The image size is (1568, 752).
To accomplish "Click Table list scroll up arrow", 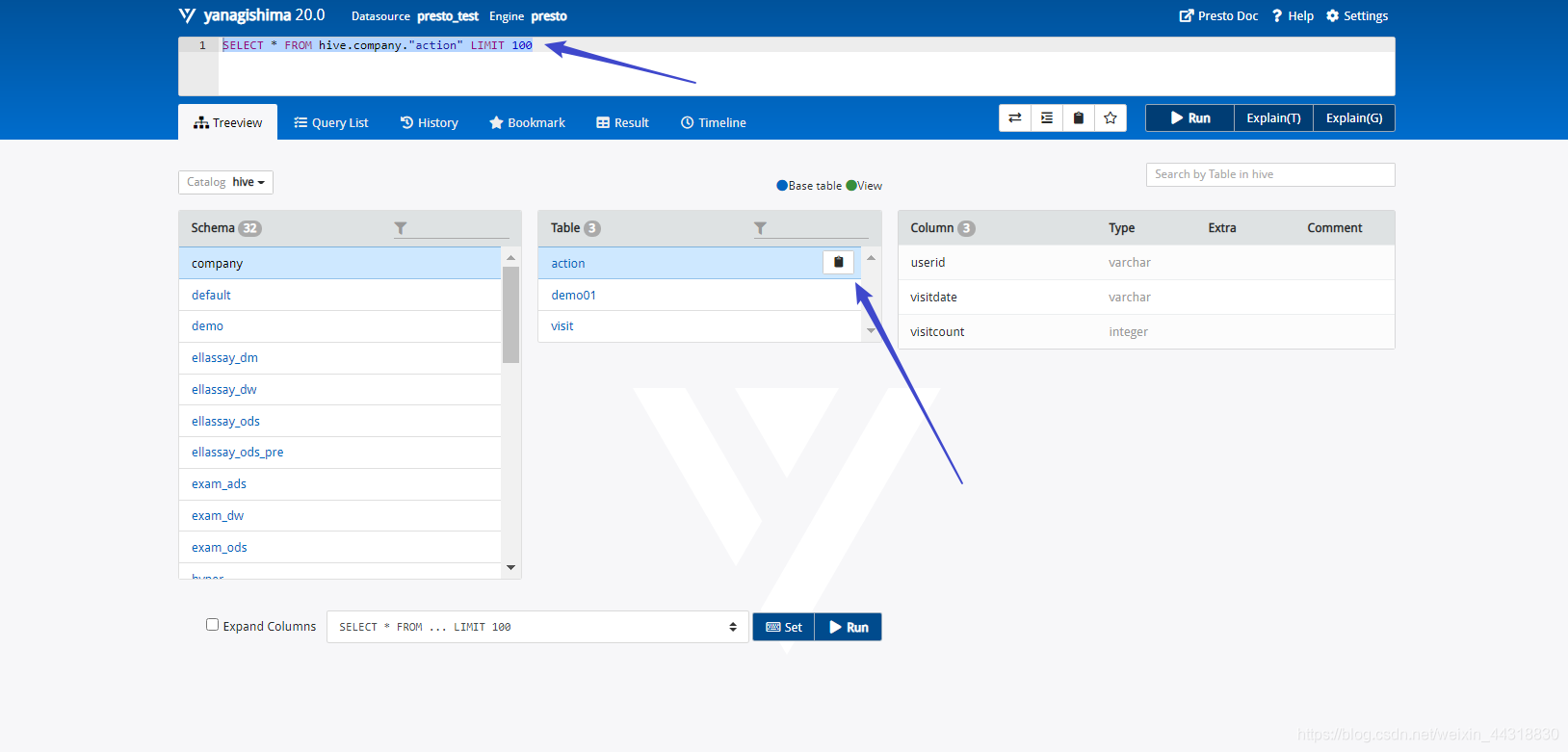I will click(871, 257).
